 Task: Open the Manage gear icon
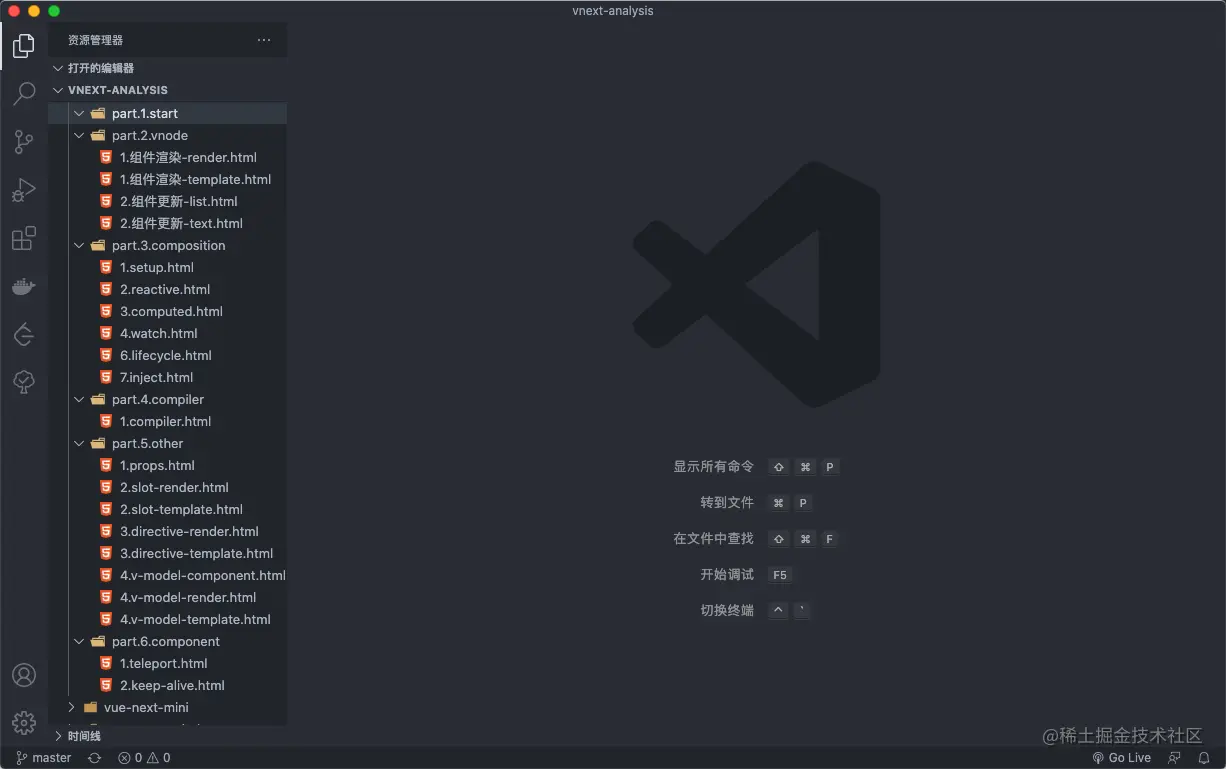click(x=24, y=723)
